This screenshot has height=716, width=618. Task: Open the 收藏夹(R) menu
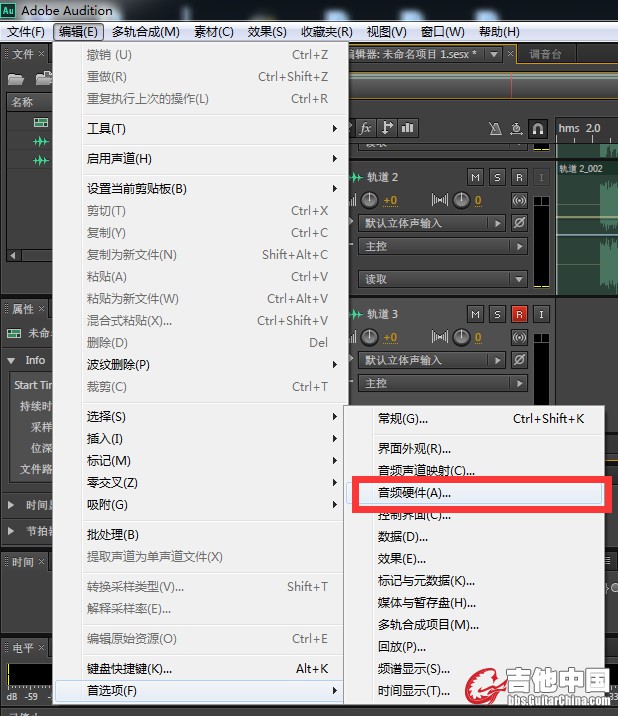pos(327,32)
